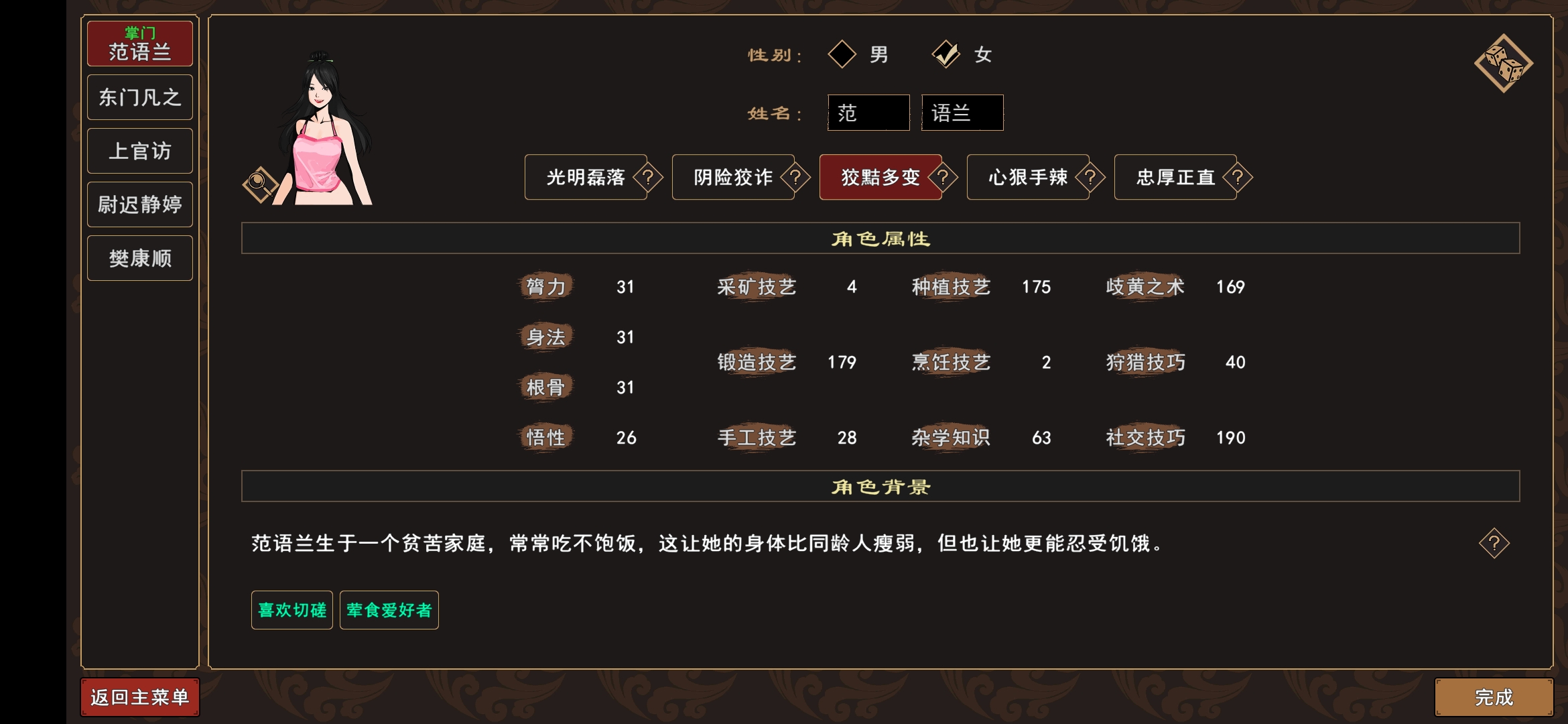Click the 返回主菜单 button
1568x724 pixels.
point(139,697)
